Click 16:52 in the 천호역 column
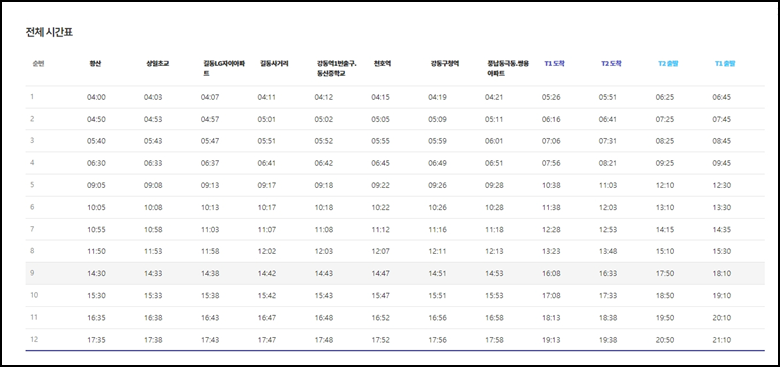780x367 pixels. click(x=381, y=318)
